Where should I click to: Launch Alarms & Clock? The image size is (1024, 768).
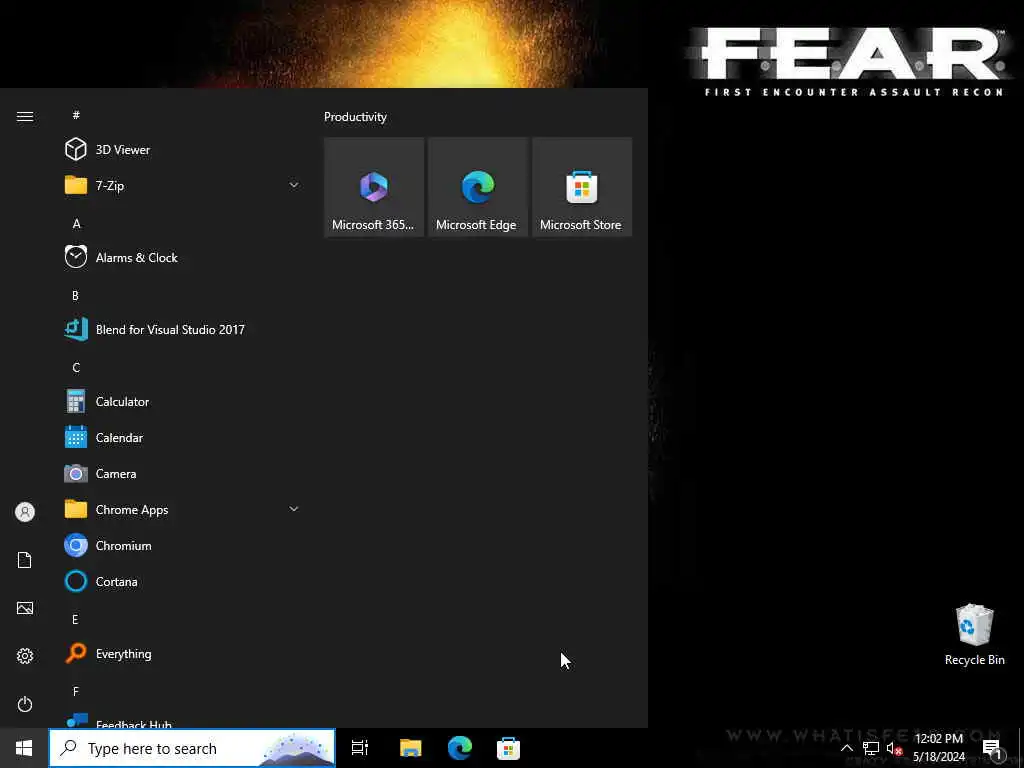click(182, 257)
